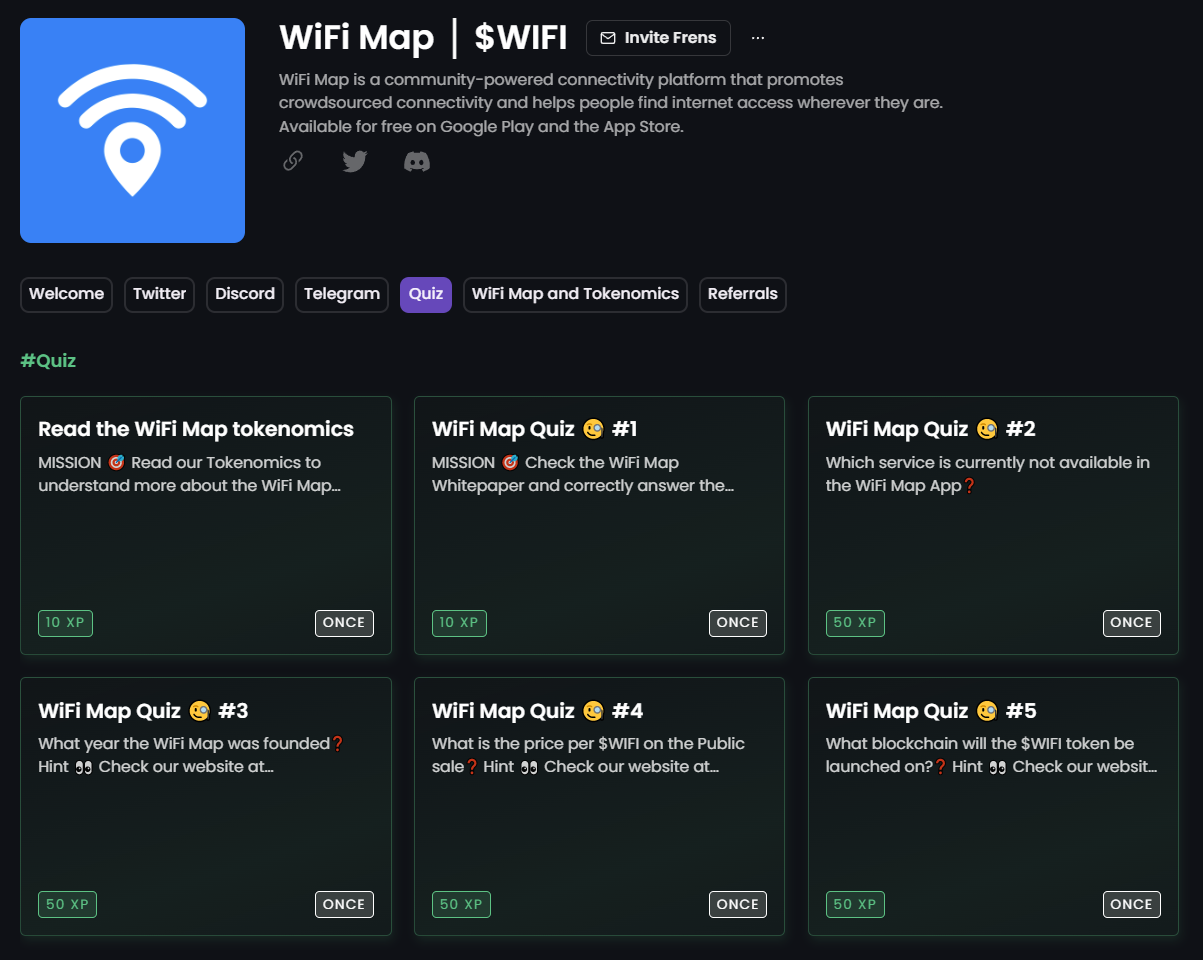Image resolution: width=1203 pixels, height=960 pixels.
Task: Switch to the Twitter tab
Action: 159,294
